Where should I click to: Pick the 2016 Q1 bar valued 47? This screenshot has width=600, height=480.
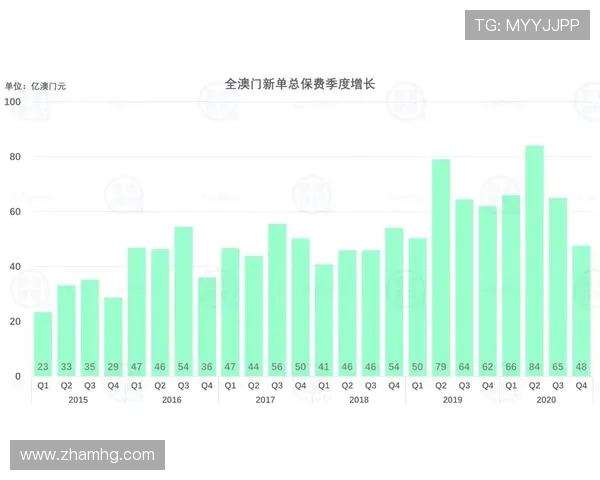[x=137, y=312]
